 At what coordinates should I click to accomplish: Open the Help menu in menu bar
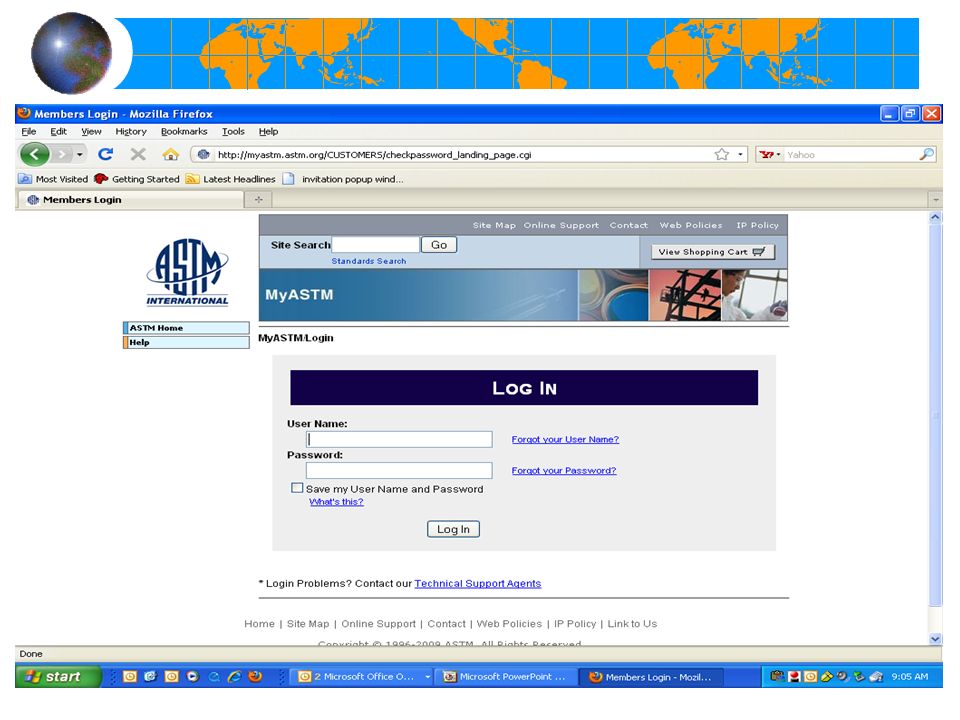268,131
